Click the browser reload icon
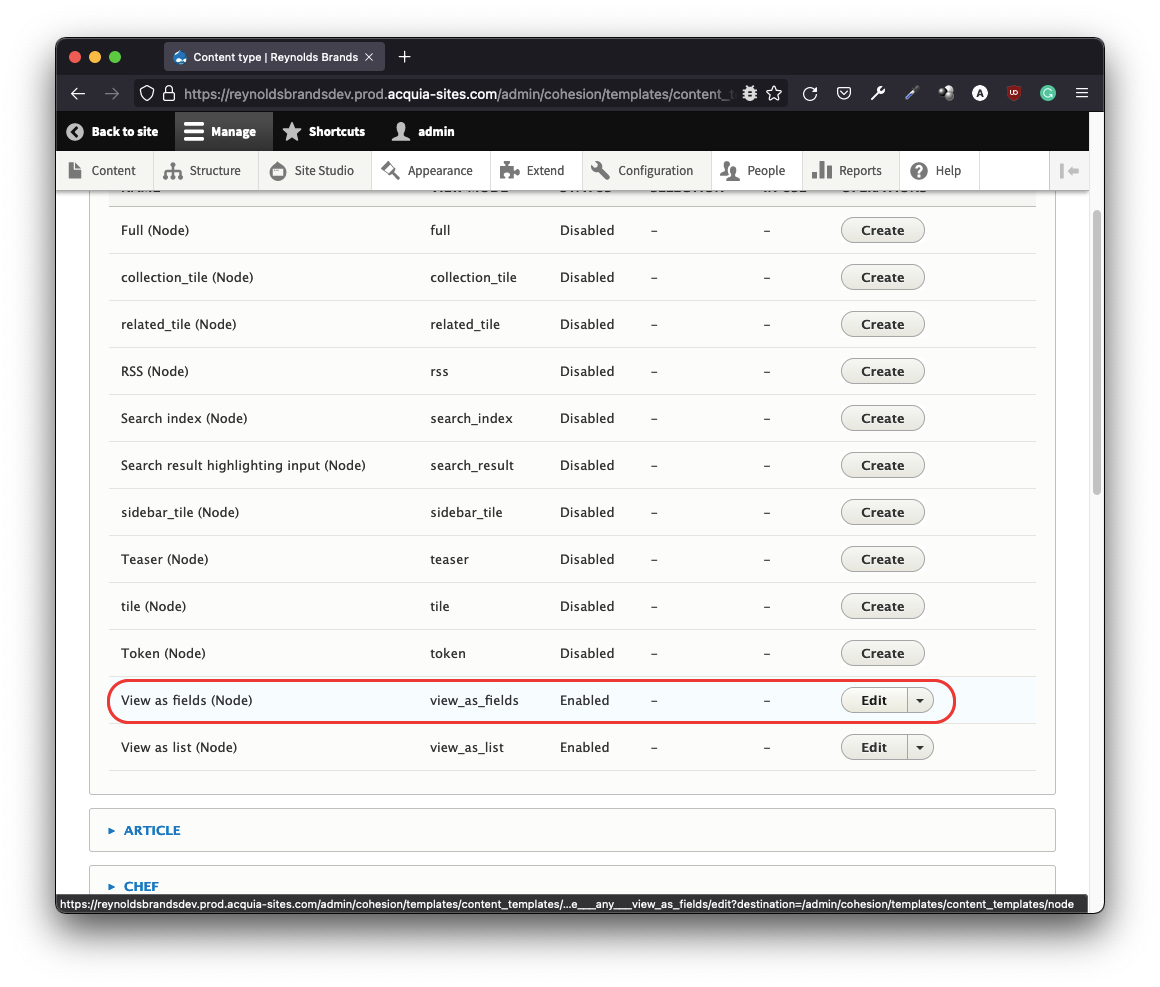Screen dimensions: 1160x987 point(810,93)
